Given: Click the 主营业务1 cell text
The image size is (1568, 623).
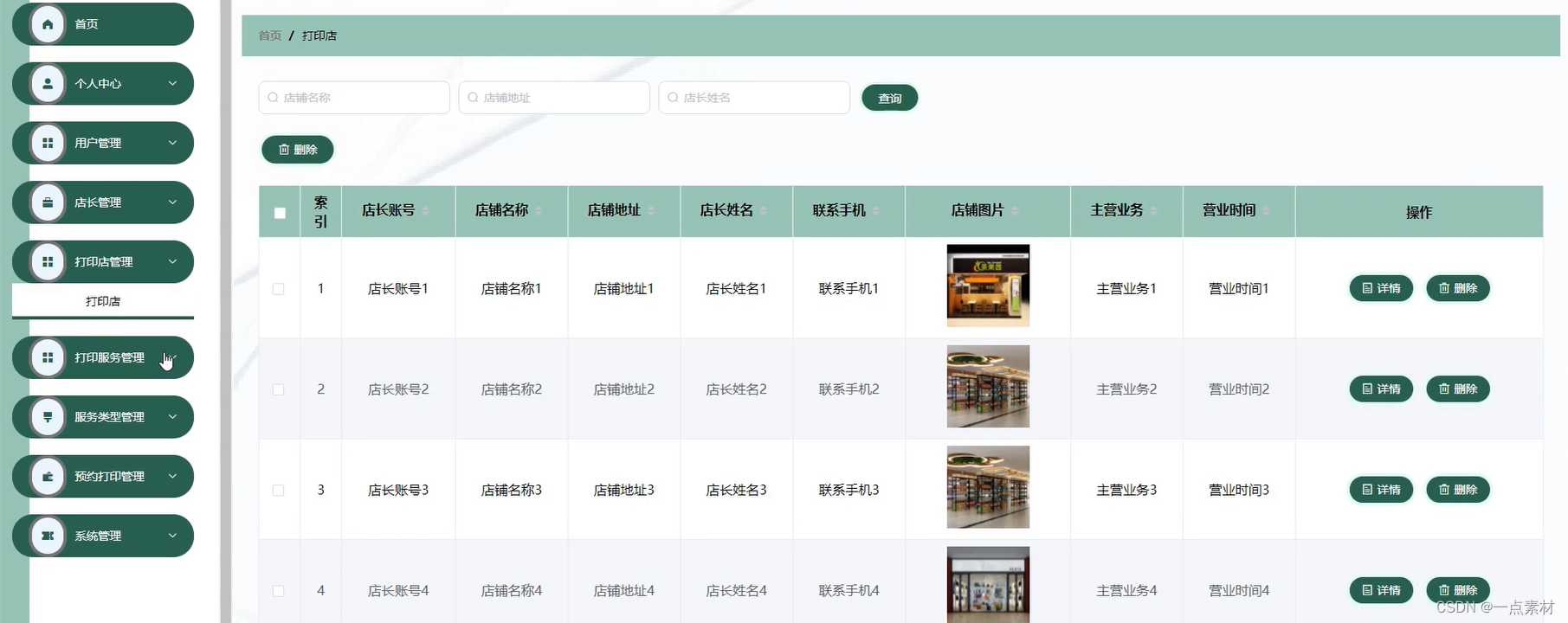Looking at the screenshot, I should point(1126,289).
